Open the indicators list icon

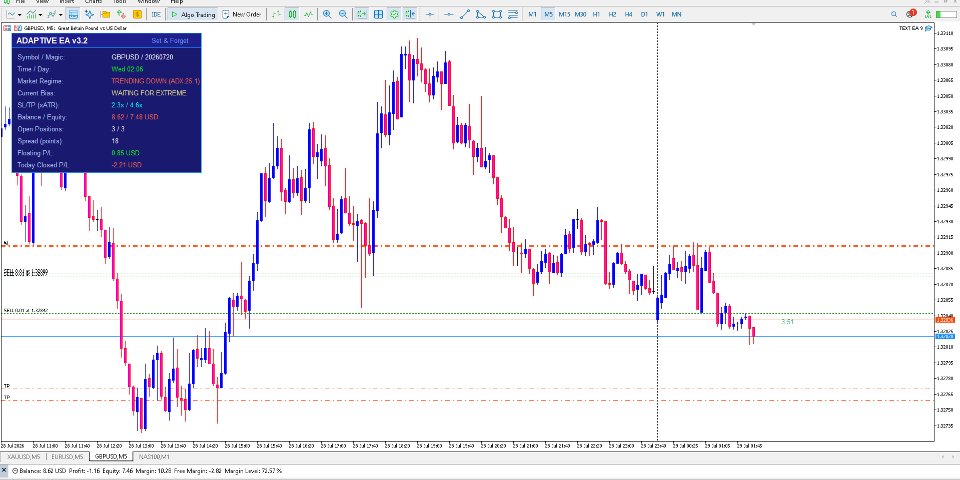tap(31, 14)
